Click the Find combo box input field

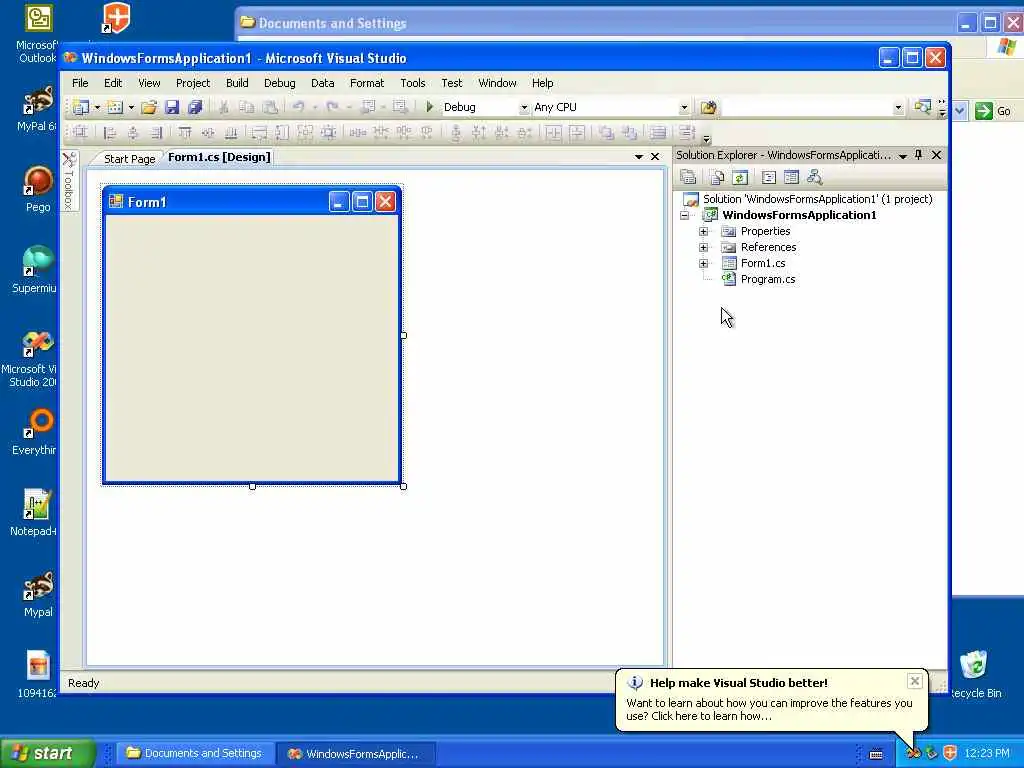(807, 108)
